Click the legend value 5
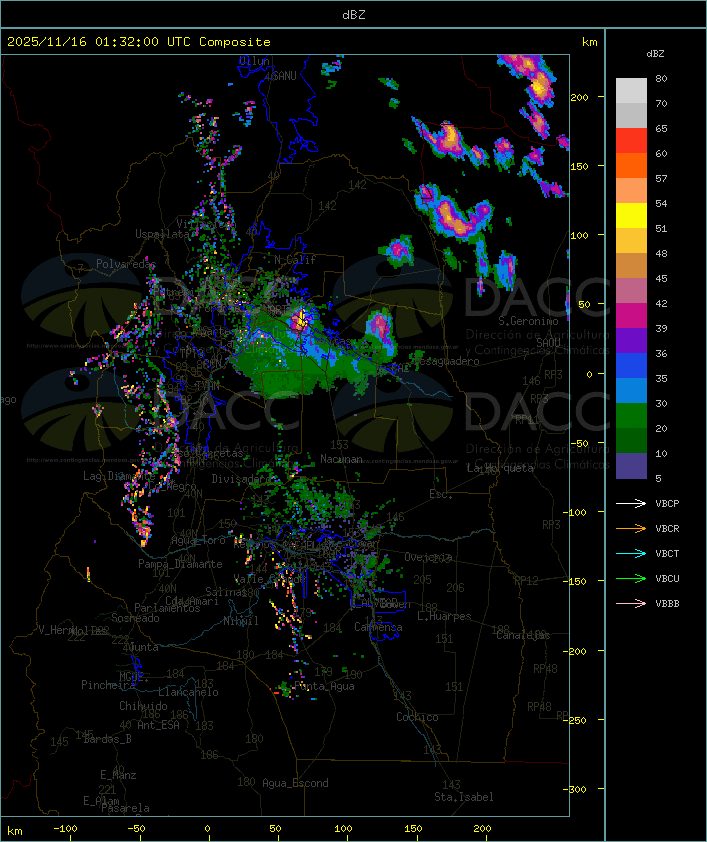The image size is (707, 842). tap(658, 478)
